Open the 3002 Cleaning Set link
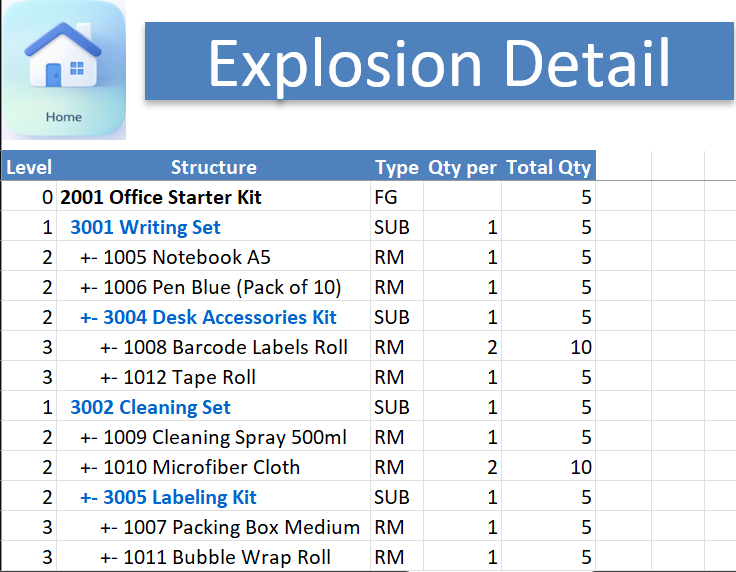 click(x=150, y=407)
